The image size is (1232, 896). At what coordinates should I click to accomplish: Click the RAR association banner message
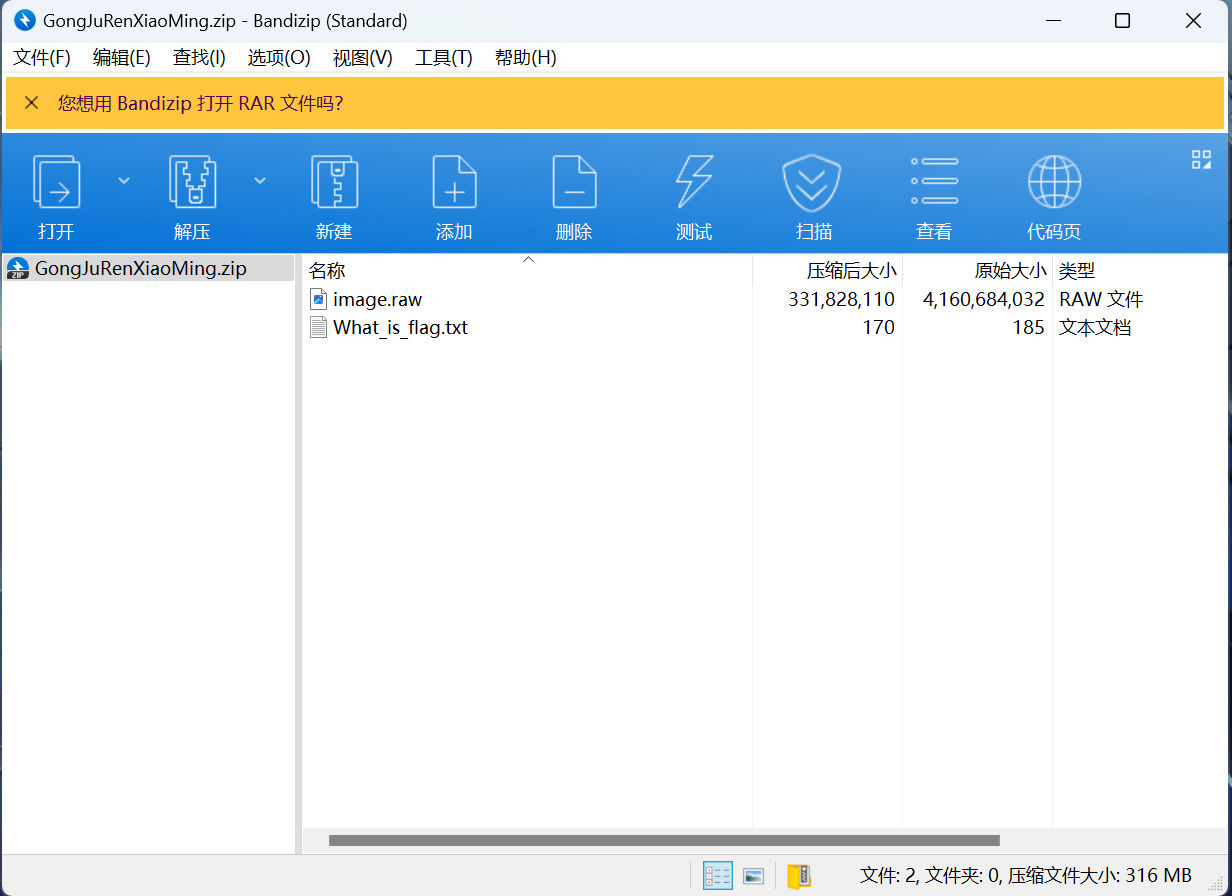(x=200, y=103)
